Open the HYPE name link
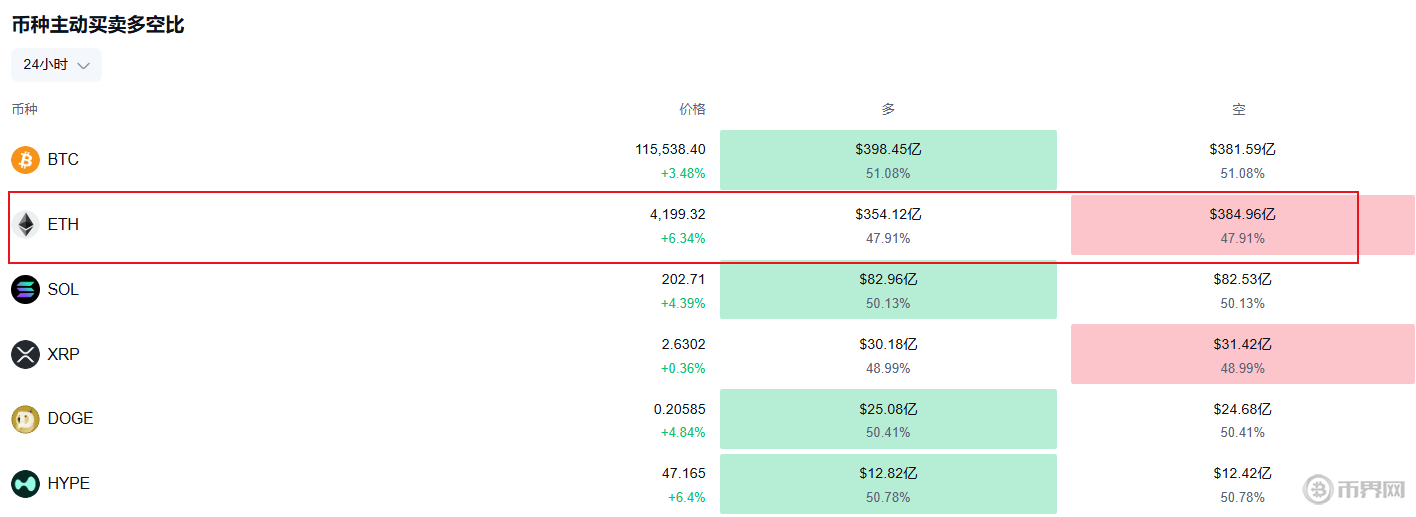This screenshot has width=1416, height=517. [x=69, y=484]
